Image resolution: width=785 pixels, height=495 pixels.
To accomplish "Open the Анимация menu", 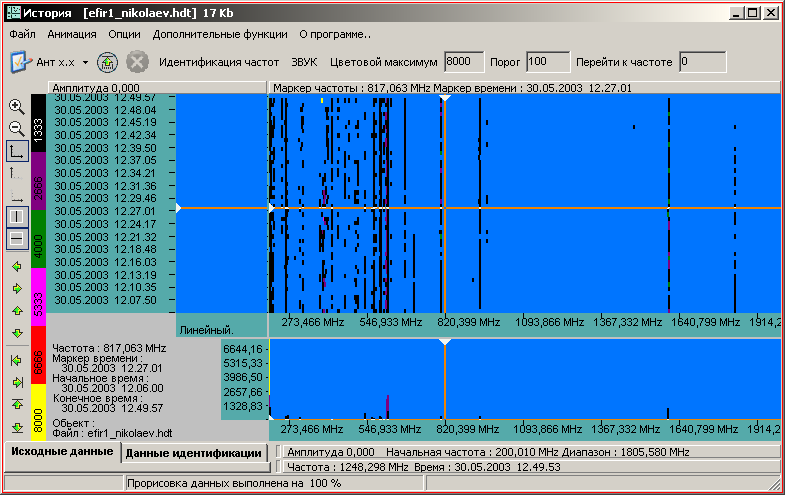I will pos(72,34).
